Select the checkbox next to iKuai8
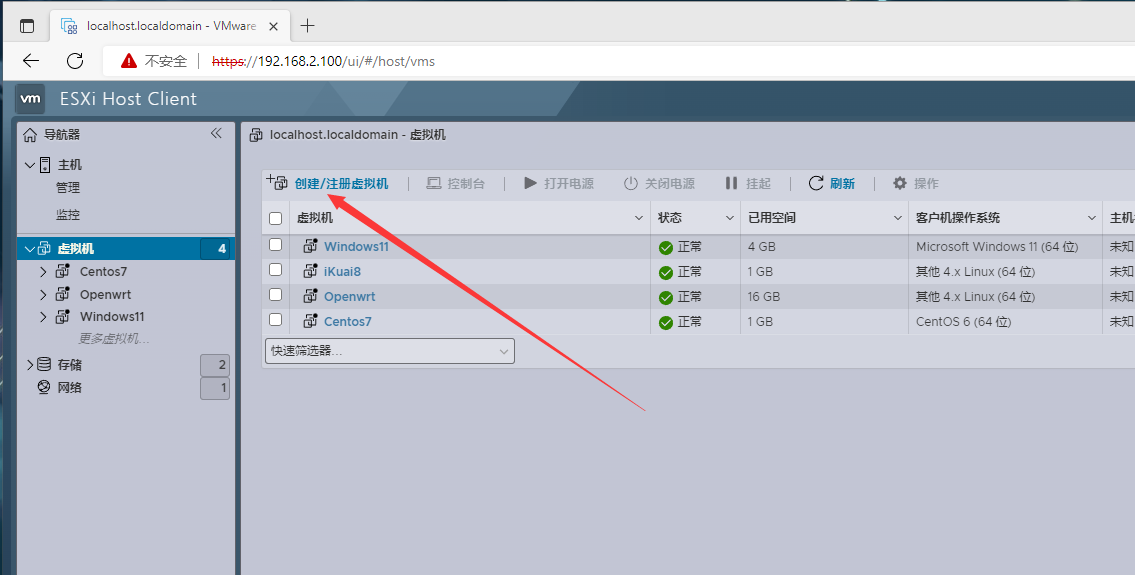 click(276, 270)
